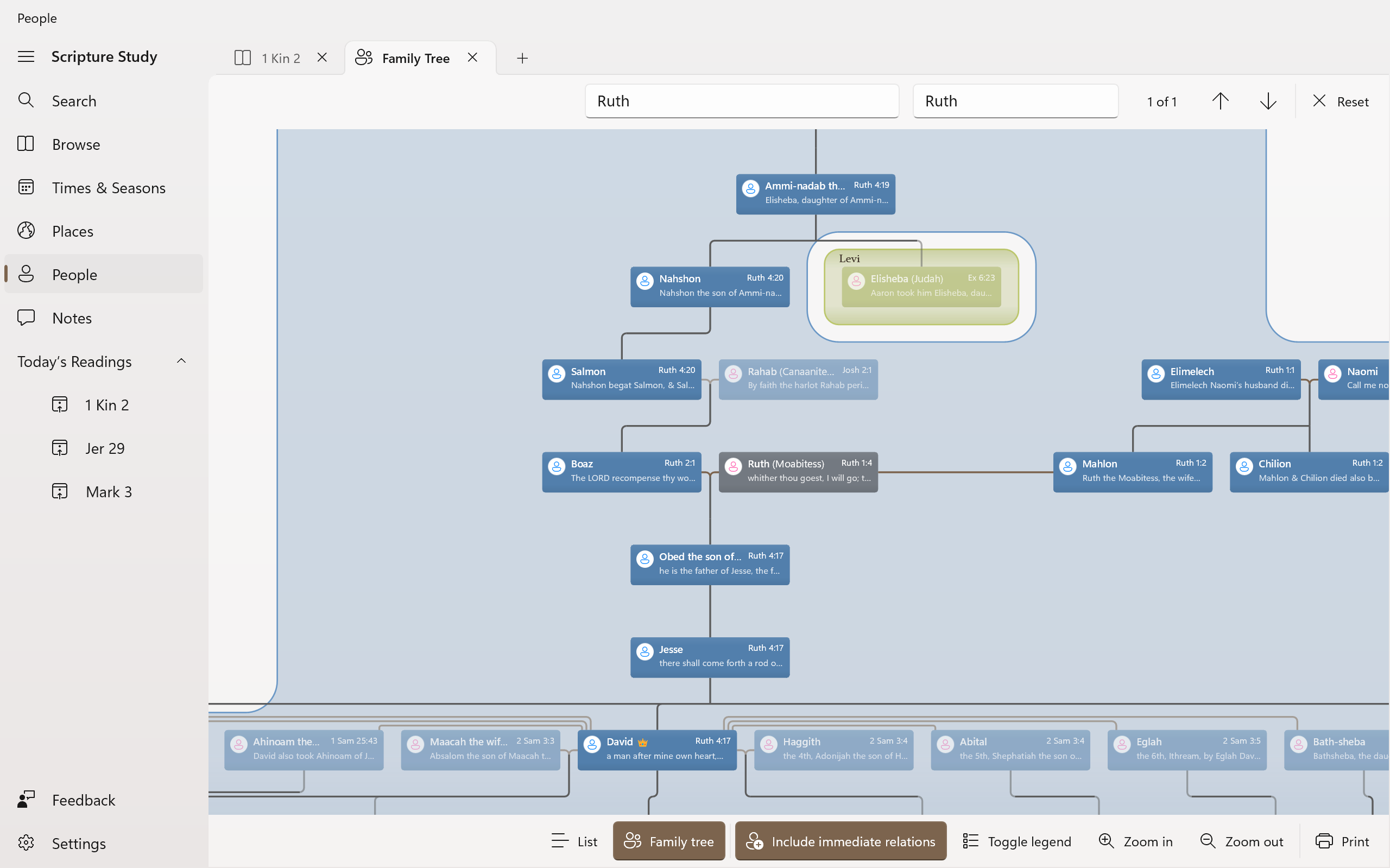1390x868 pixels.
Task: Select the Bath-sheba person card
Action: pyautogui.click(x=1337, y=750)
